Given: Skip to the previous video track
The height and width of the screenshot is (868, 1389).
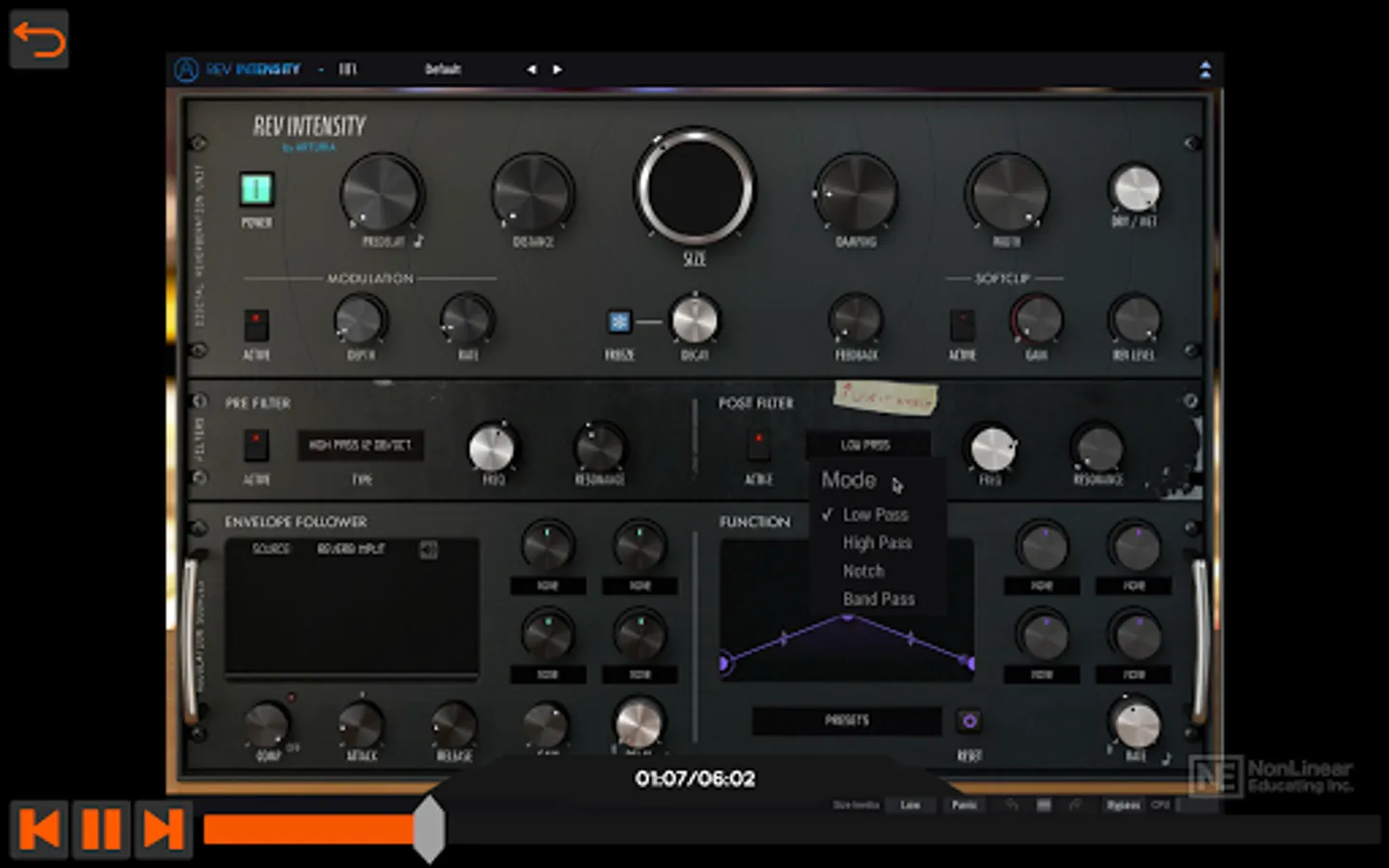Looking at the screenshot, I should coord(39,828).
